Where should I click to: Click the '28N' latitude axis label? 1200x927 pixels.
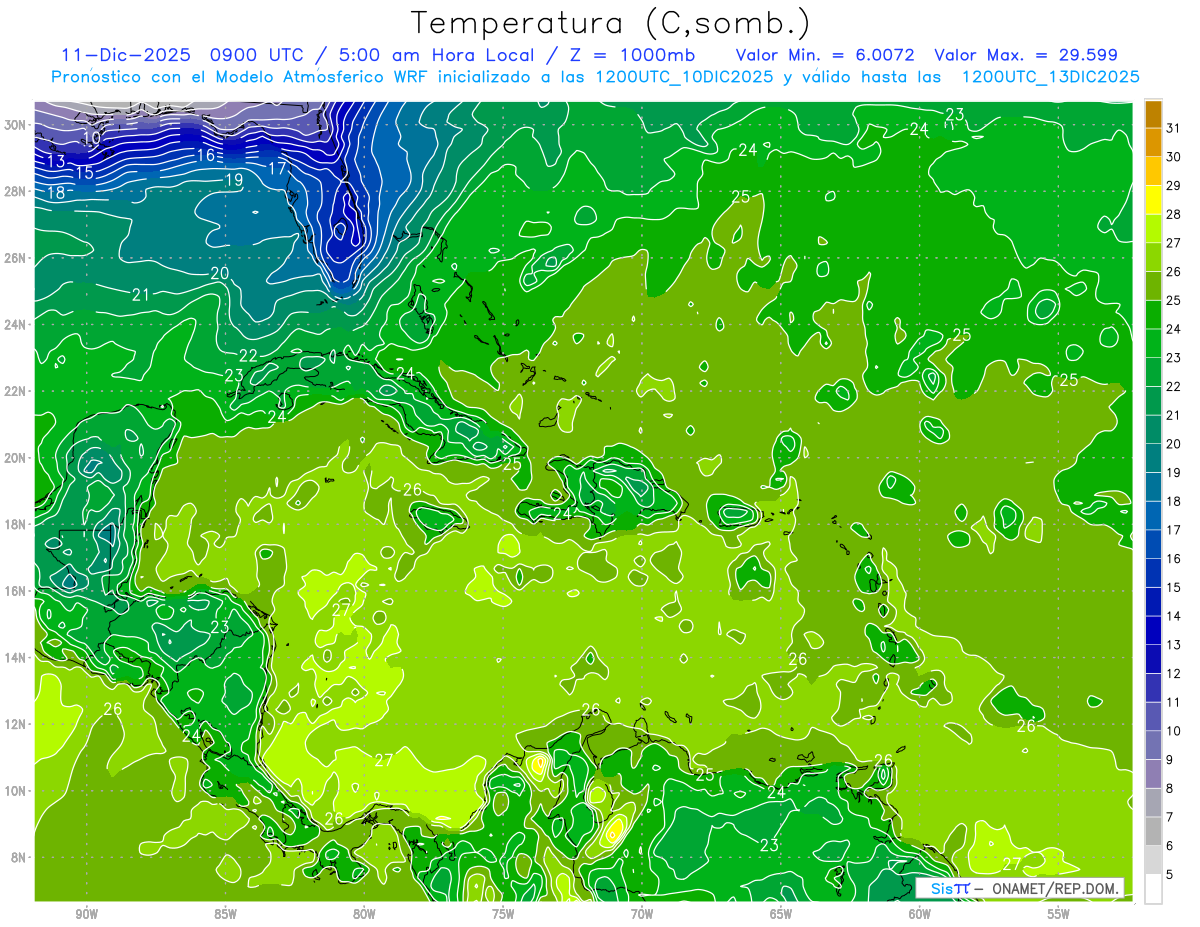pyautogui.click(x=15, y=191)
